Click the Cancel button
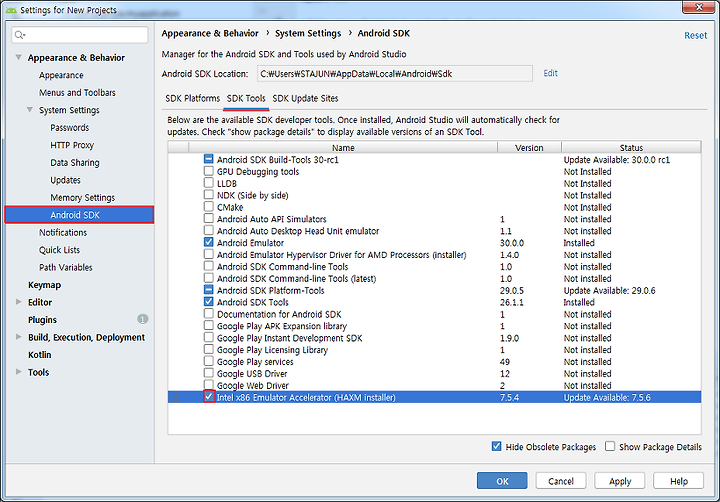720x502 pixels. coord(561,481)
